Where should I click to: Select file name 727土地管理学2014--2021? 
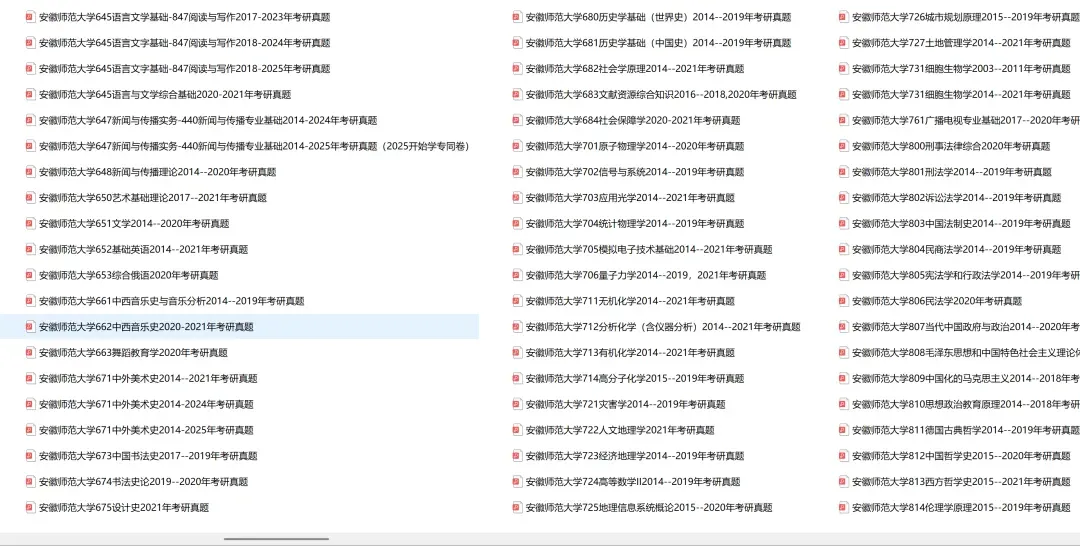click(x=961, y=43)
